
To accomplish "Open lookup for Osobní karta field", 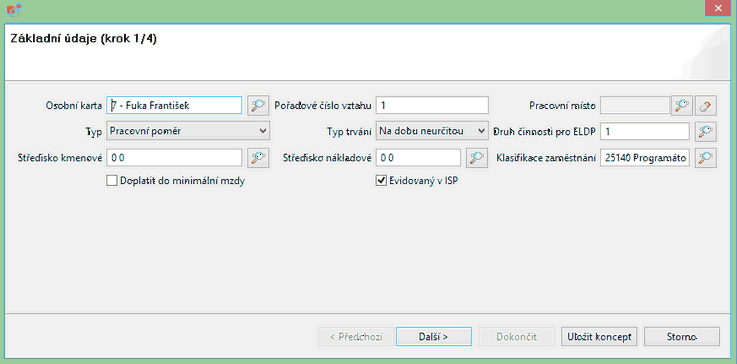I will pos(258,105).
